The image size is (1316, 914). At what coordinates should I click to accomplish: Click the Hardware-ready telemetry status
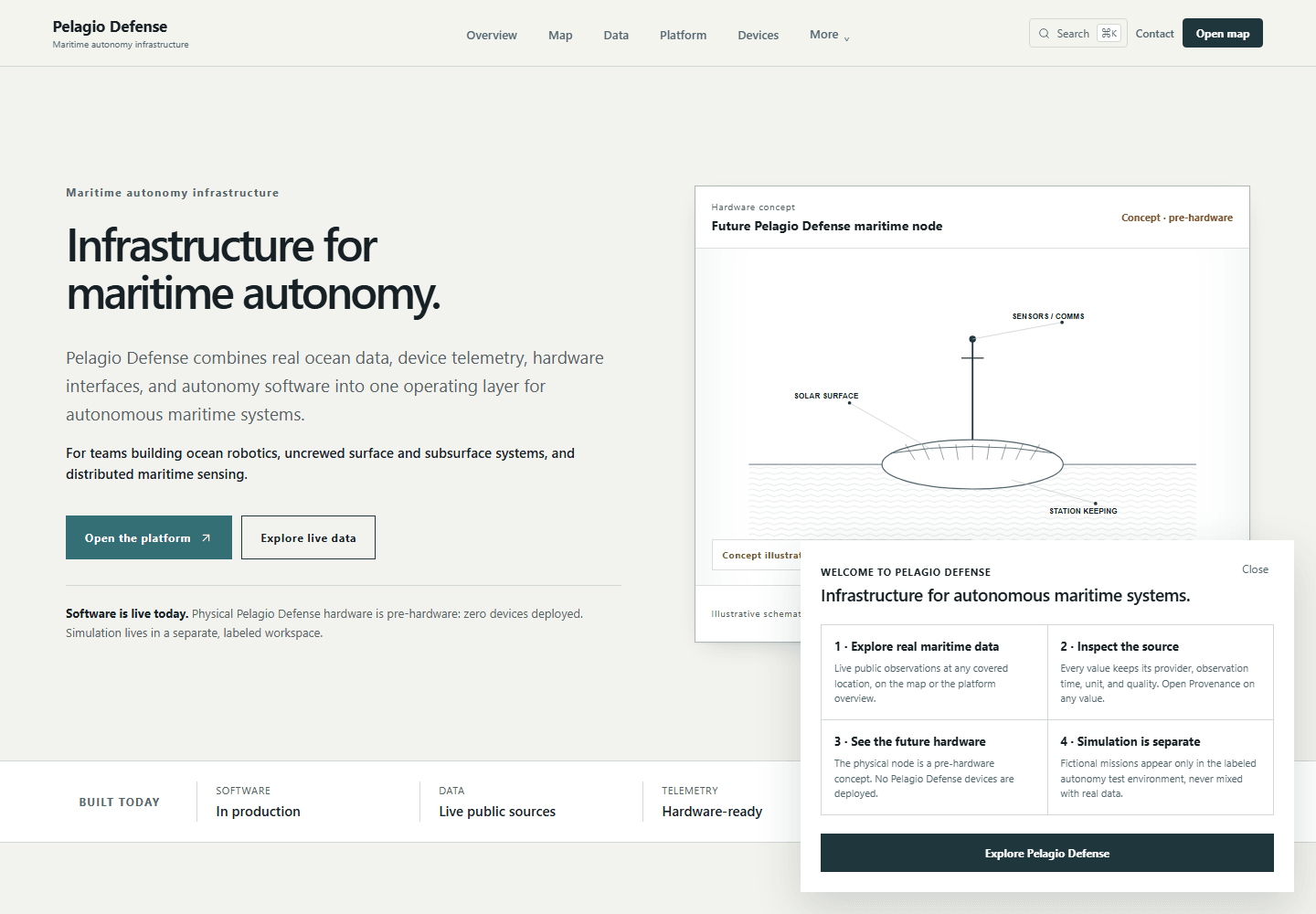point(712,812)
